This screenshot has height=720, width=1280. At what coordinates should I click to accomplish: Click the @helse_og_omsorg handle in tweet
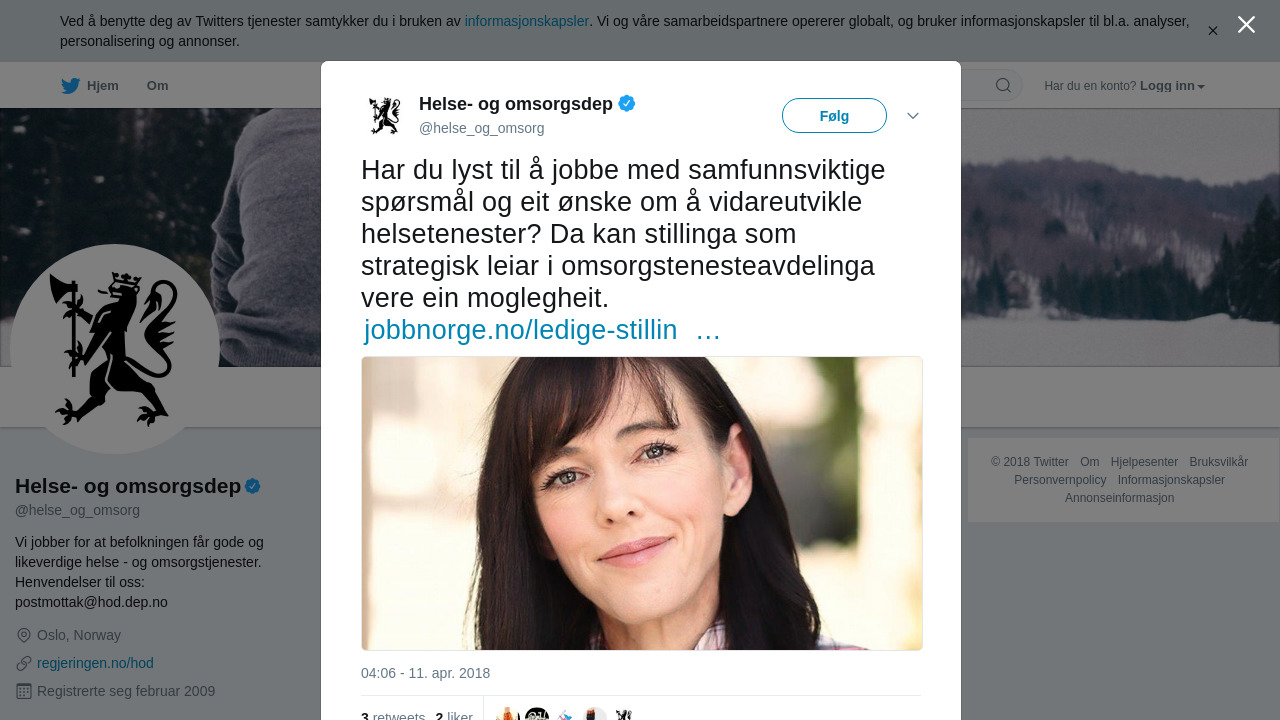pos(482,128)
